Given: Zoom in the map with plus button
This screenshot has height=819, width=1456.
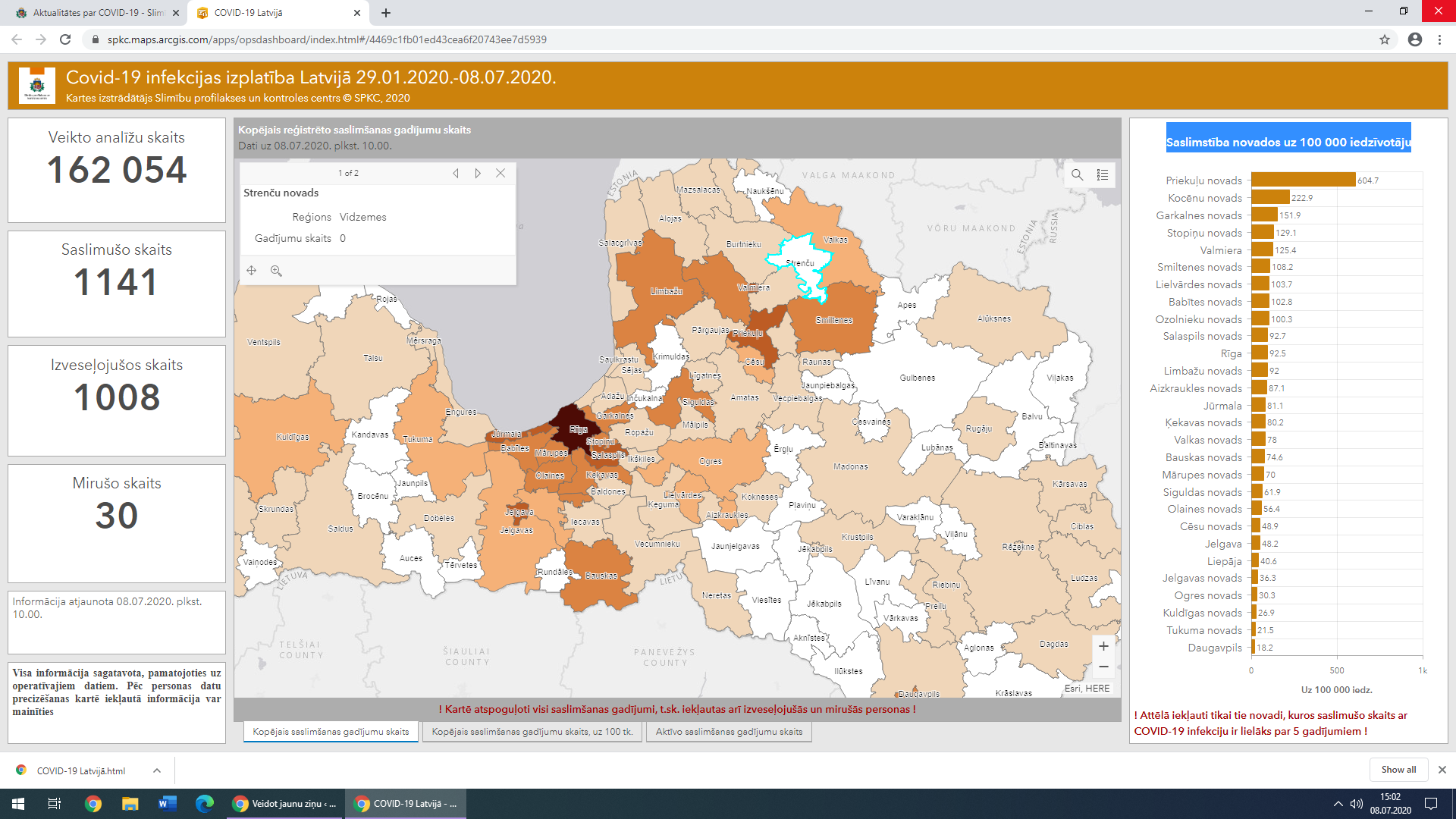Looking at the screenshot, I should [1103, 646].
